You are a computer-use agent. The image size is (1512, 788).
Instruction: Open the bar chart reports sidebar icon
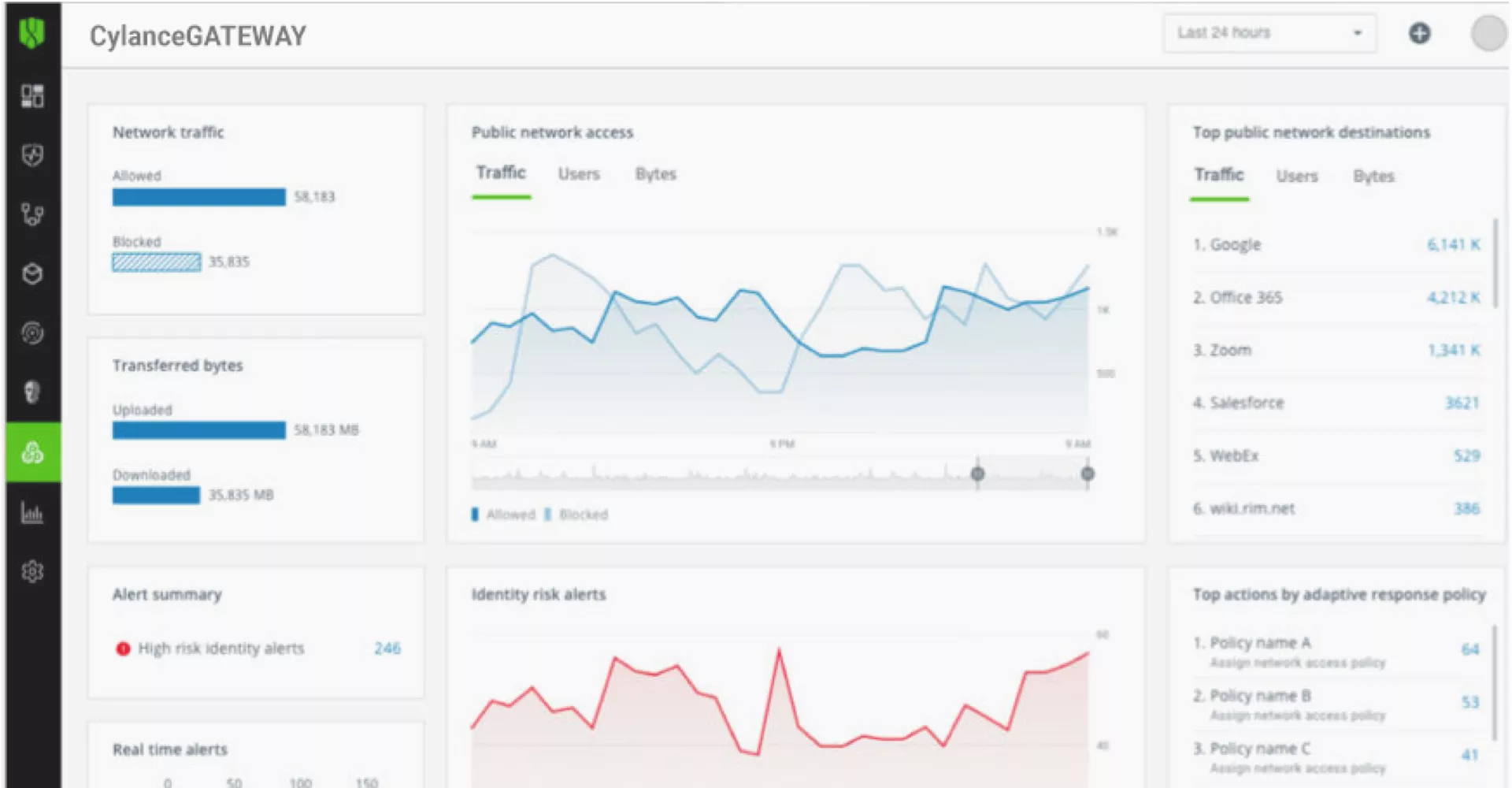32,513
